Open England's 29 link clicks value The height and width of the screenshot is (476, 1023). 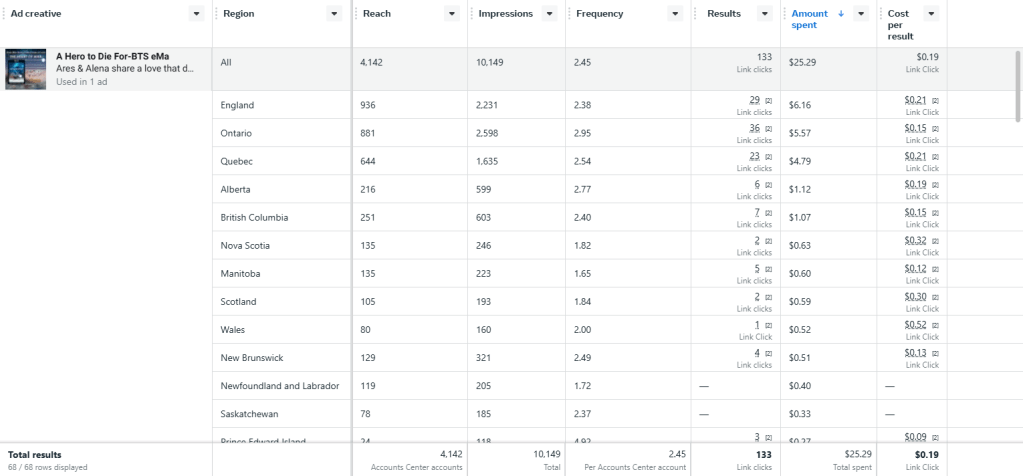tap(753, 100)
